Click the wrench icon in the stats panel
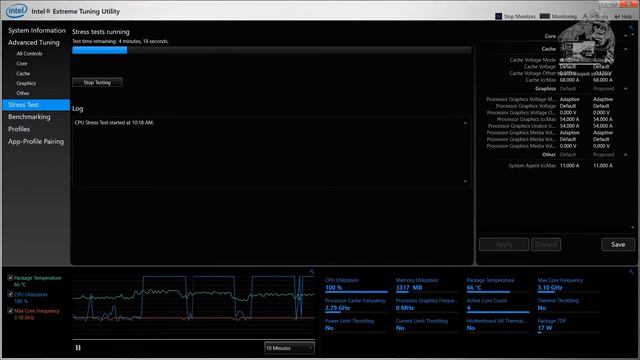Screen dimensions: 640x360 [x=631, y=271]
